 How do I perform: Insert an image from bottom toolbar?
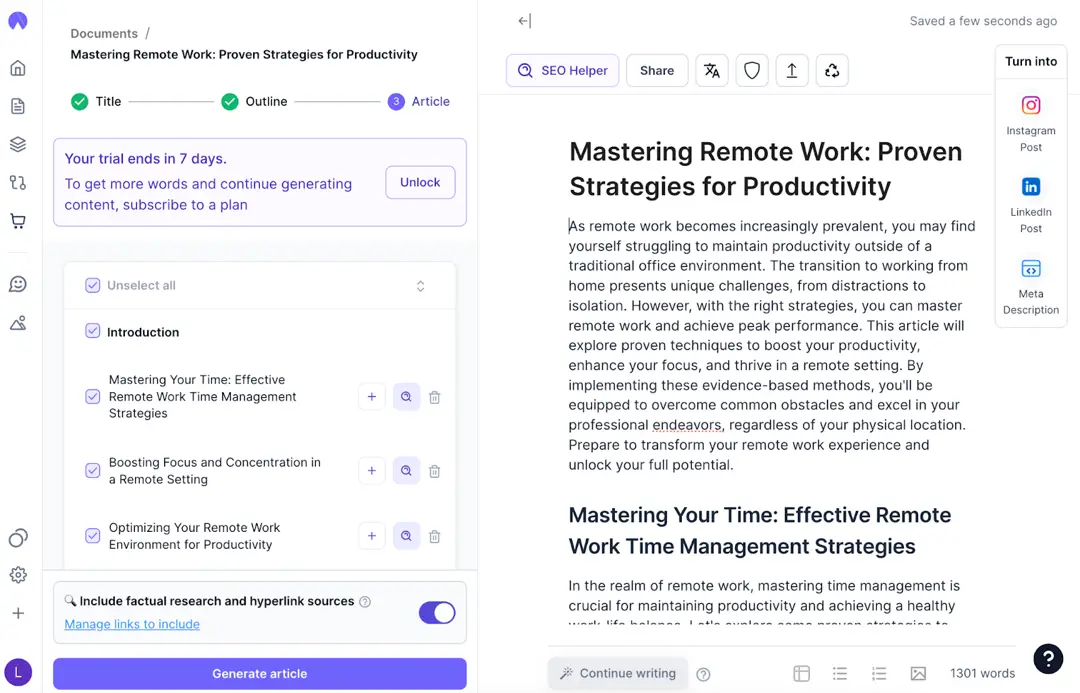[x=918, y=673]
